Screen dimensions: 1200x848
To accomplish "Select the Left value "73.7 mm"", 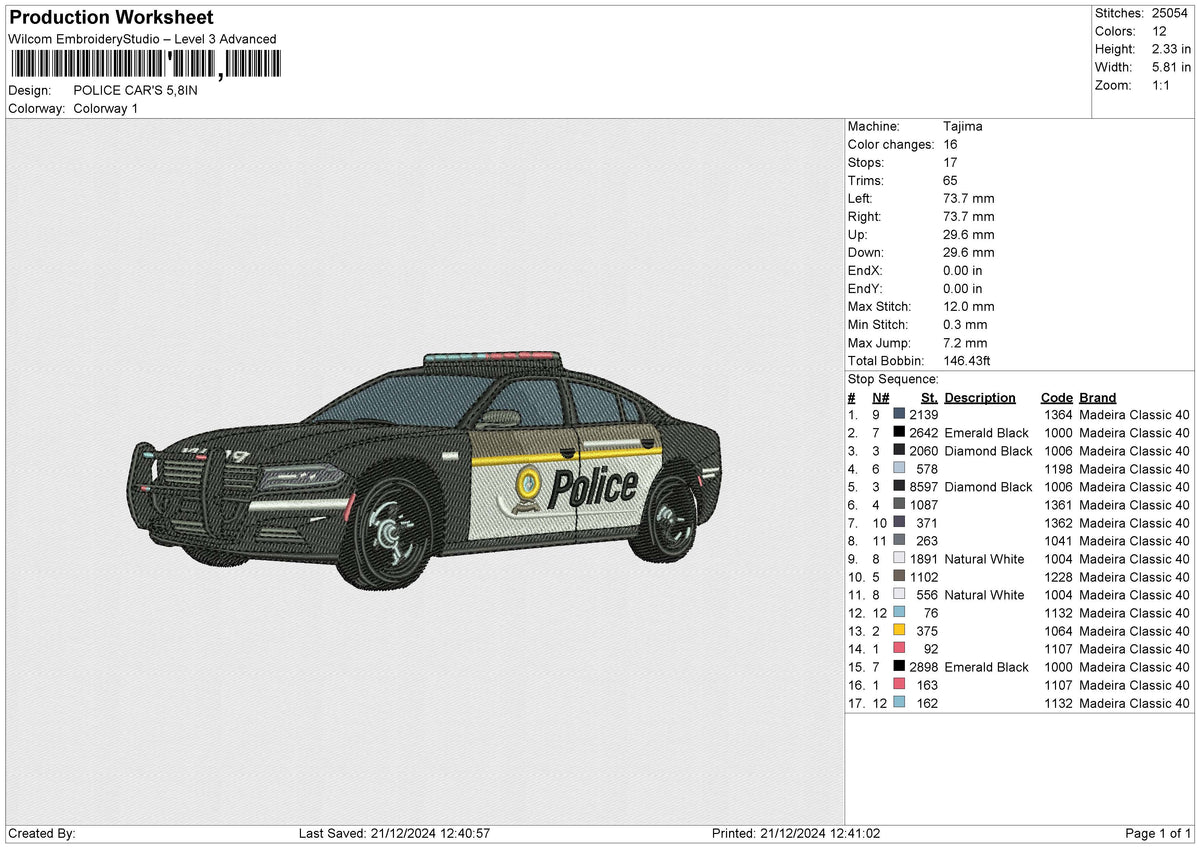I will tap(969, 198).
